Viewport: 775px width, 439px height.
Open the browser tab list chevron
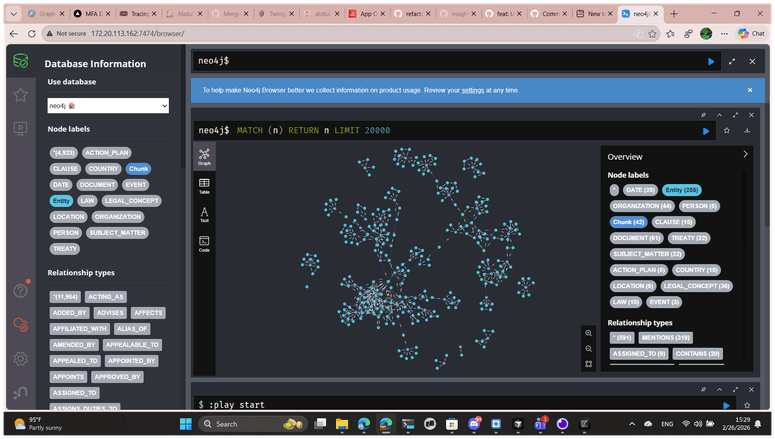pos(14,14)
